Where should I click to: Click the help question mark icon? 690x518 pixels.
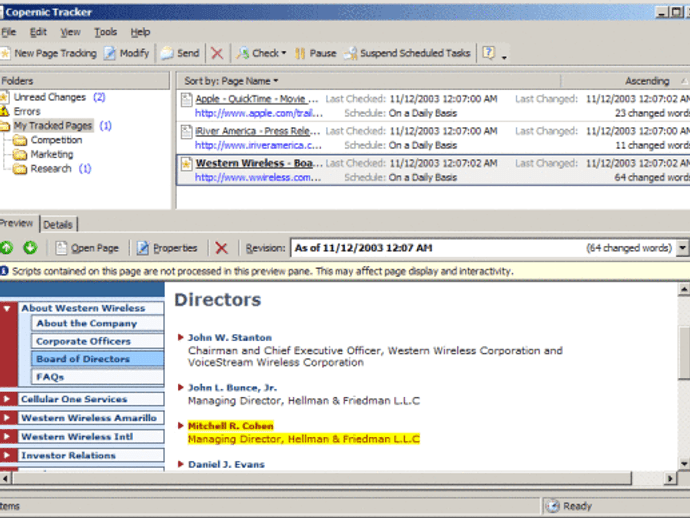[x=488, y=53]
